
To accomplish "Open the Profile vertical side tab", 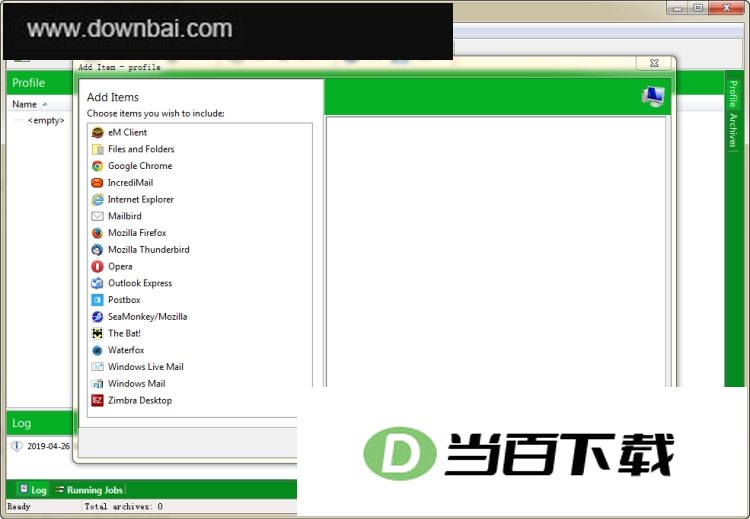I will (x=733, y=93).
